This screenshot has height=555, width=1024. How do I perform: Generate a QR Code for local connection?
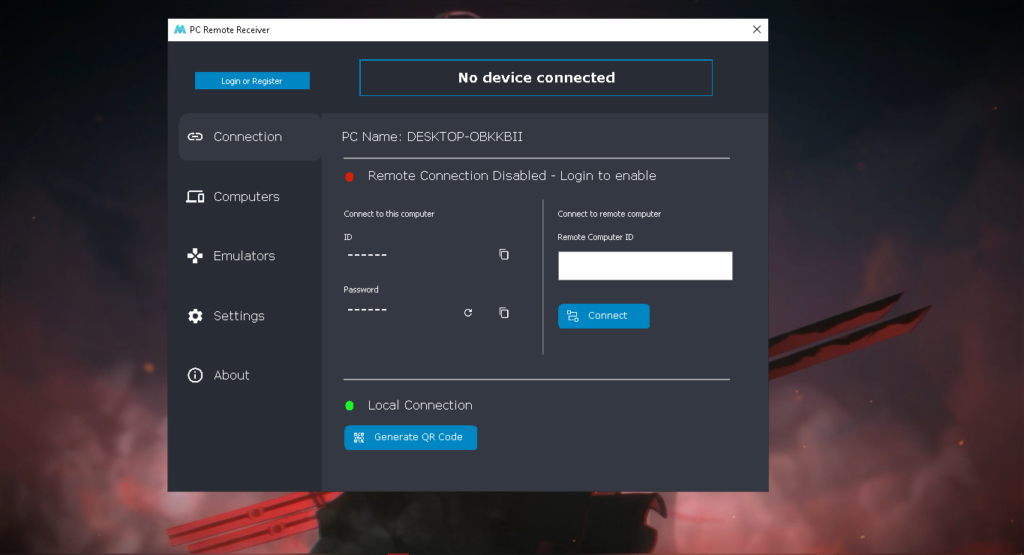point(410,437)
